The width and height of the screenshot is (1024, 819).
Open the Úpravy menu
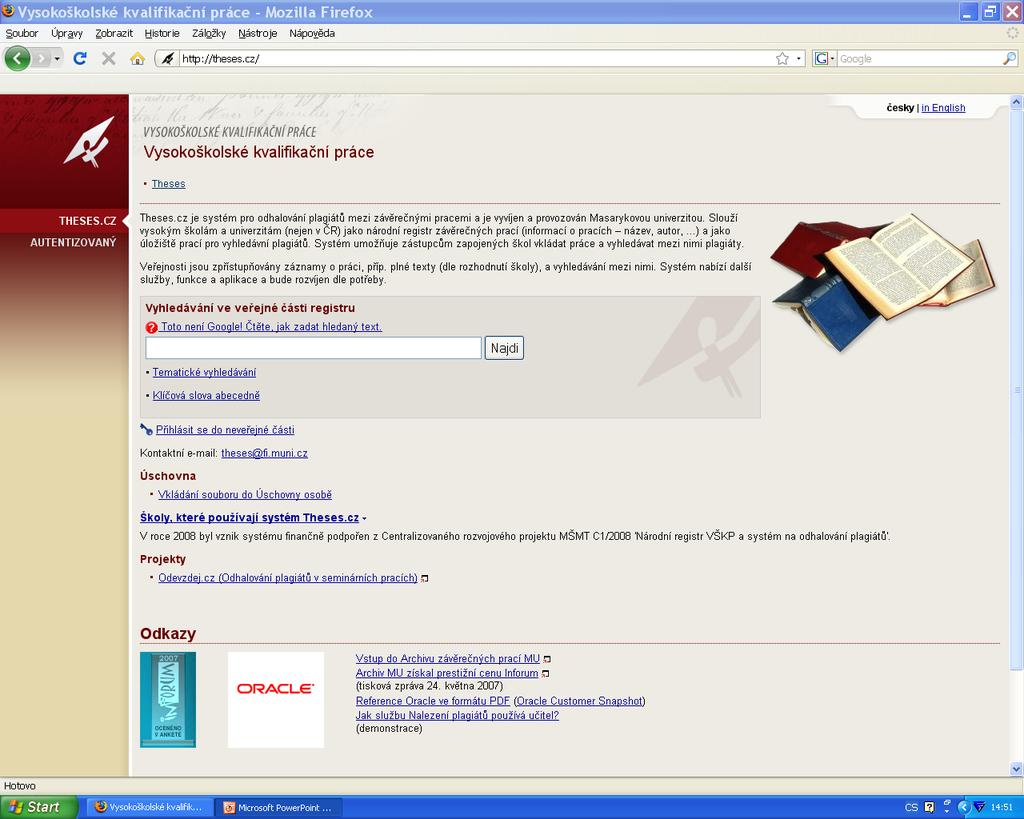(x=67, y=33)
